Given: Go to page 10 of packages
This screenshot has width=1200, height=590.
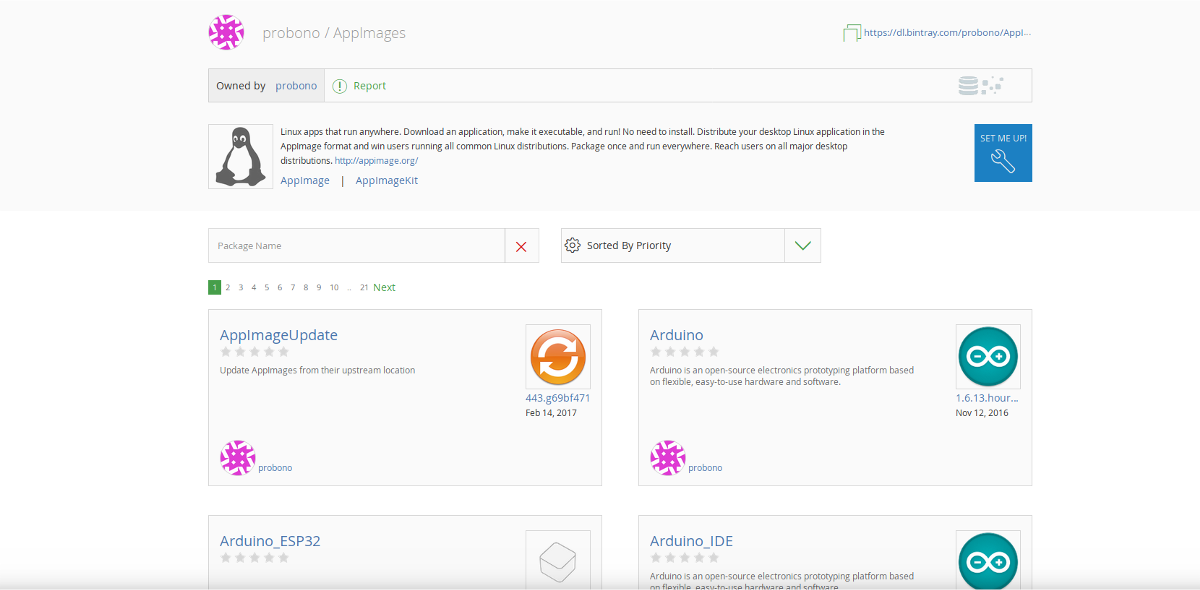Looking at the screenshot, I should point(334,287).
